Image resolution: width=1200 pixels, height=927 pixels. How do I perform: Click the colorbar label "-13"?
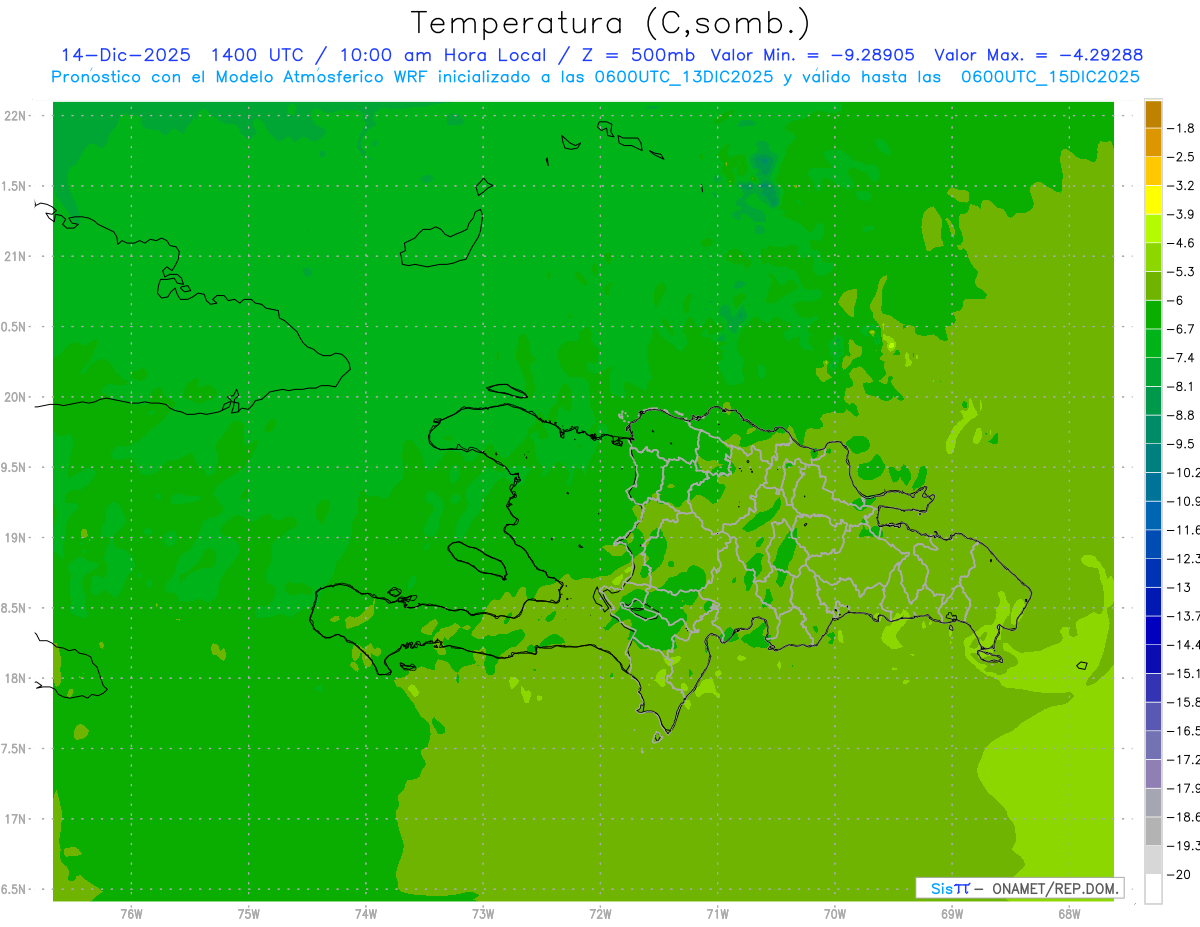1180,587
